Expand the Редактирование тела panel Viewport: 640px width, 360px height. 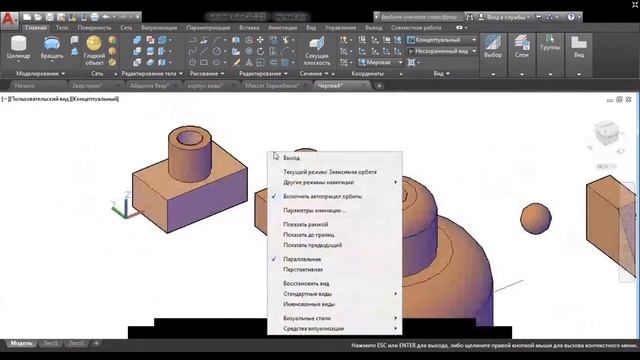pyautogui.click(x=152, y=74)
